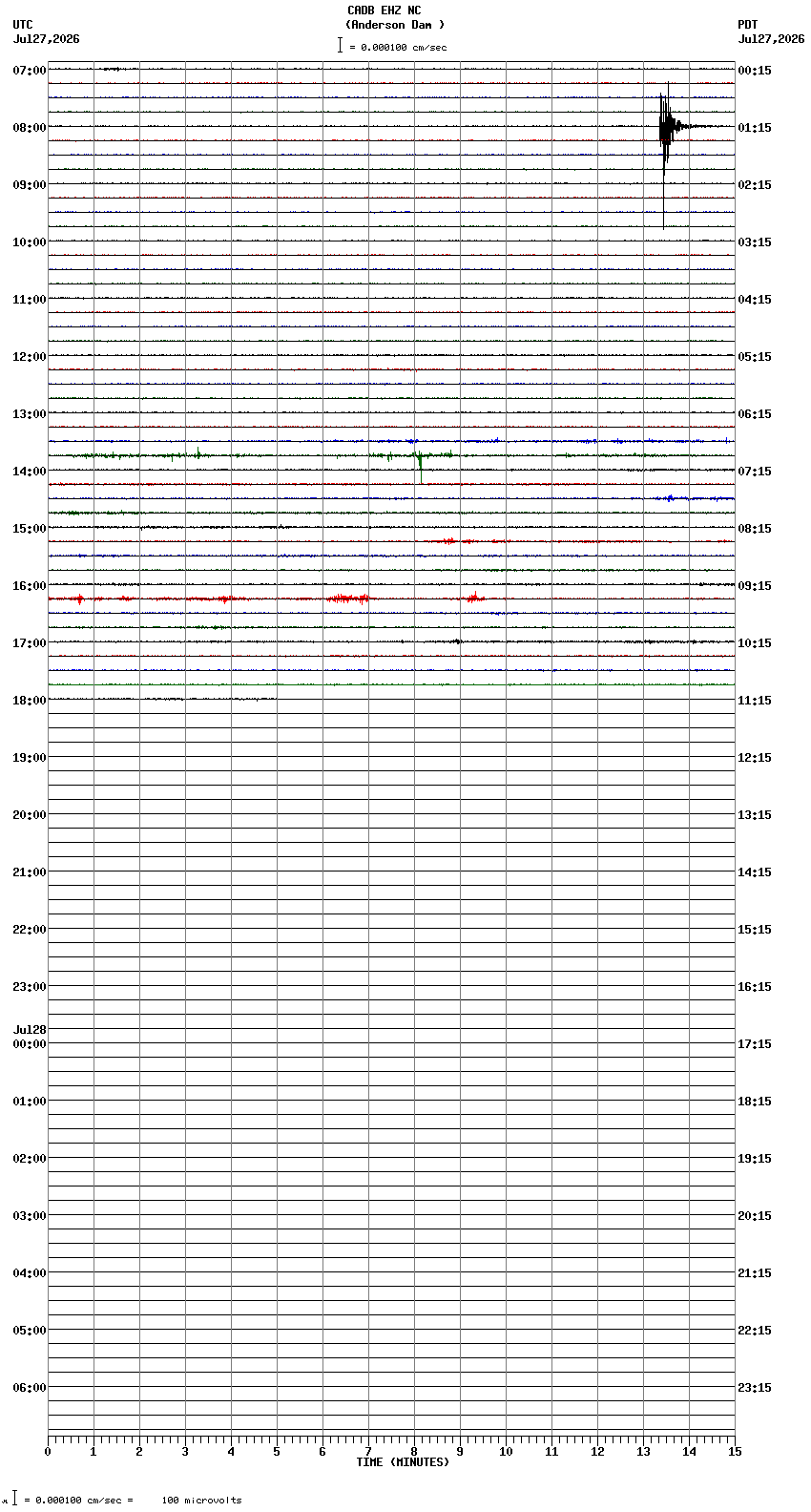
Task: Click the 'Jul27,2026' date under UTC
Action: coord(47,39)
